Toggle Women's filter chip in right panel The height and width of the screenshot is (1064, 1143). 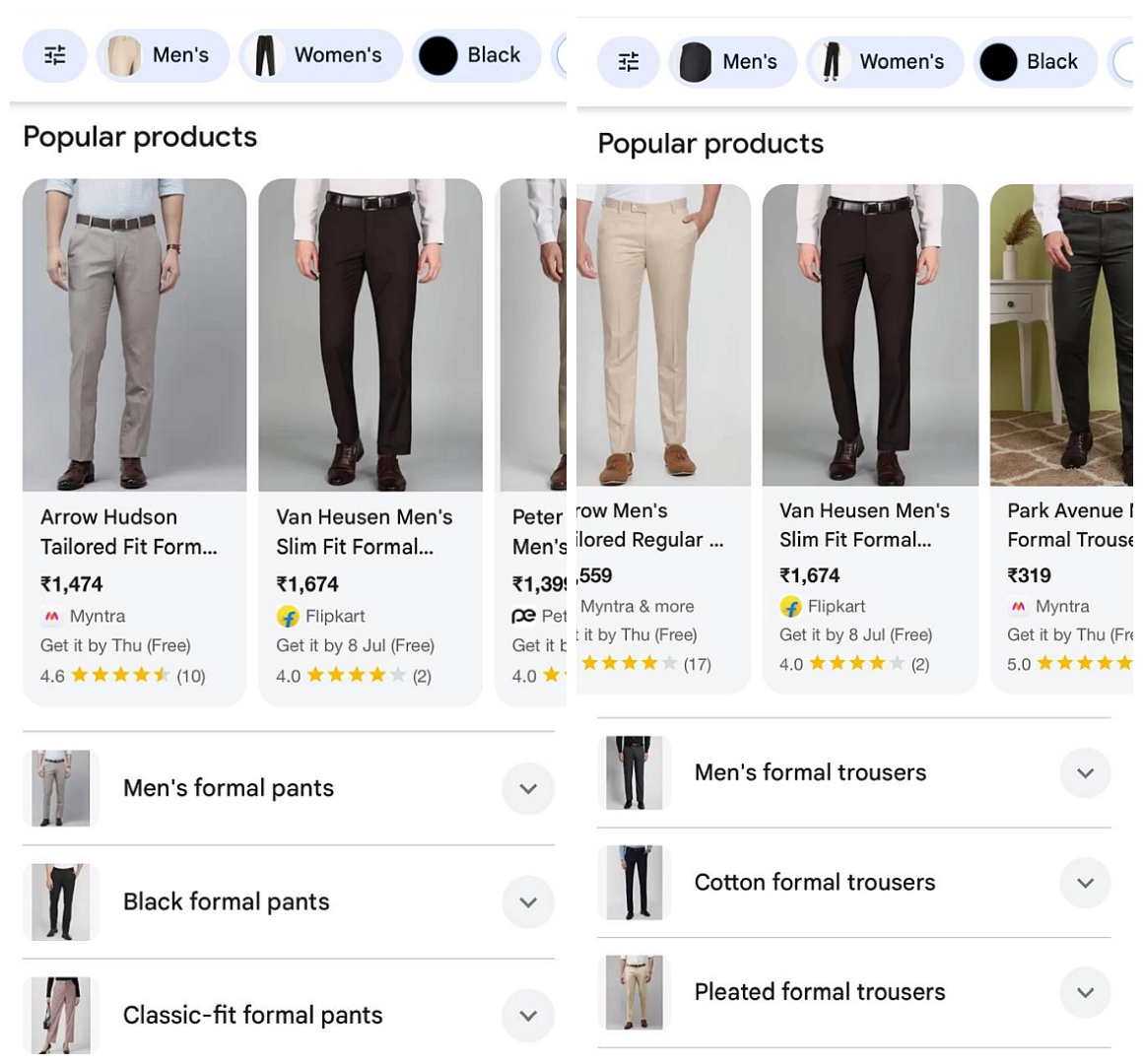click(885, 62)
